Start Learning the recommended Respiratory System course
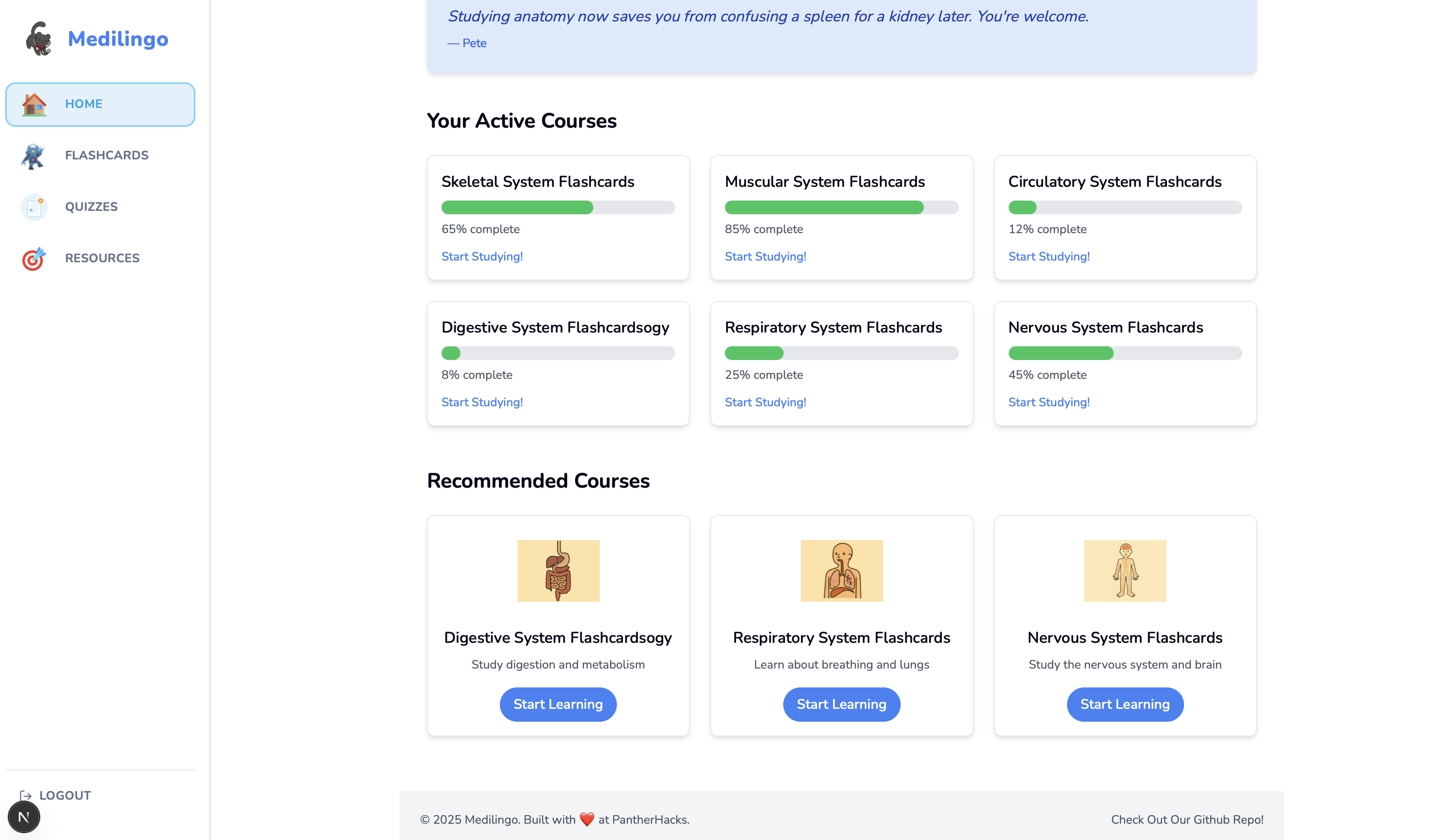 tap(841, 704)
